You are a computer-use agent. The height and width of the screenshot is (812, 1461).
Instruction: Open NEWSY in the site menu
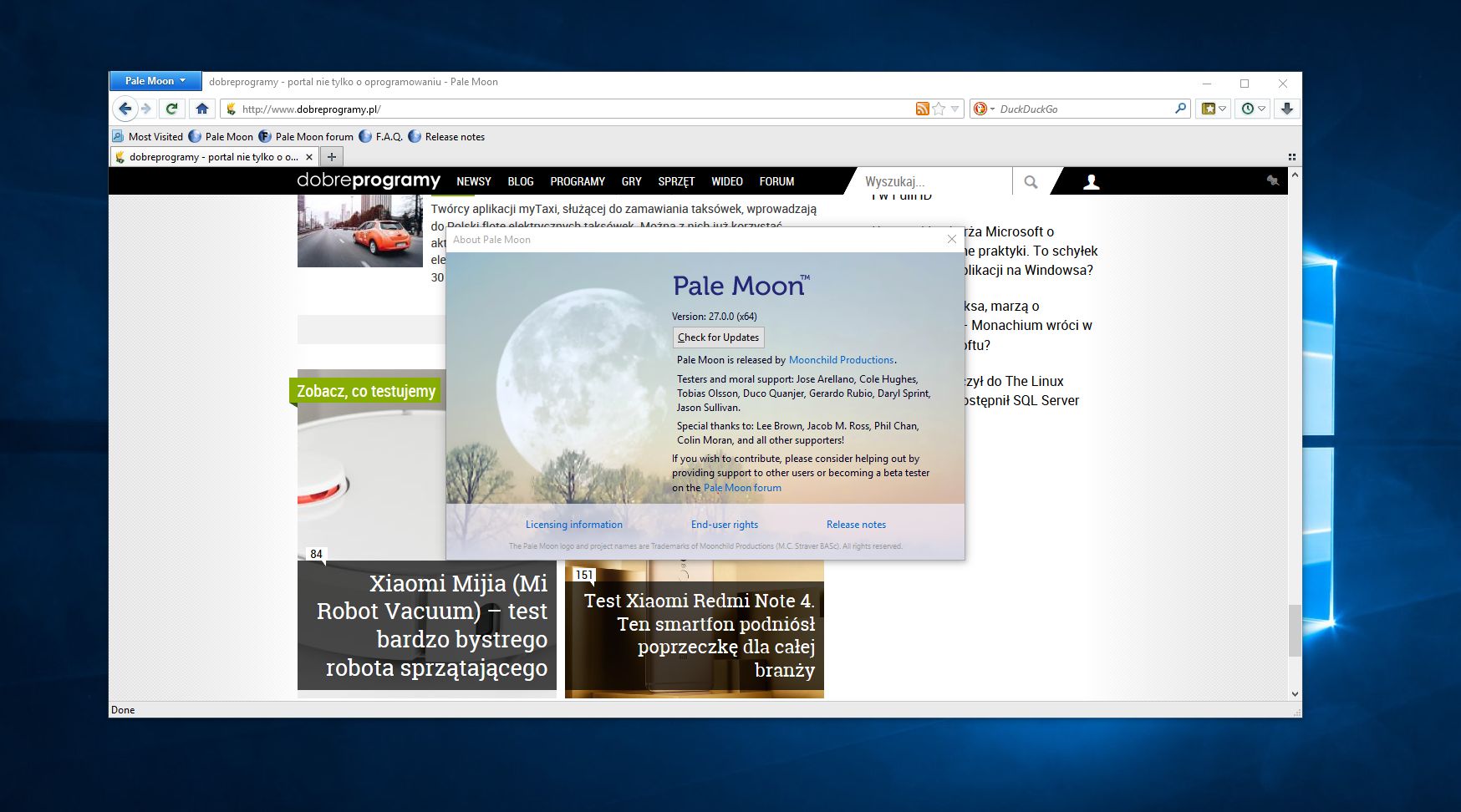coord(474,181)
